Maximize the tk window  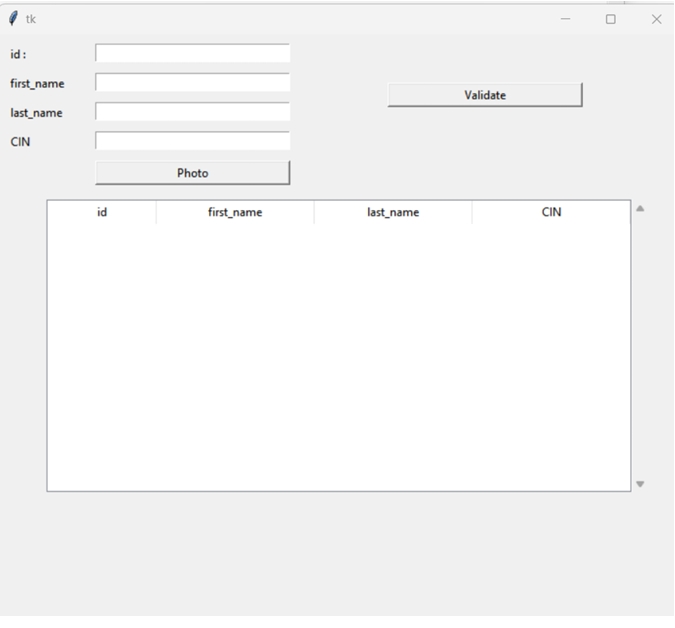611,19
